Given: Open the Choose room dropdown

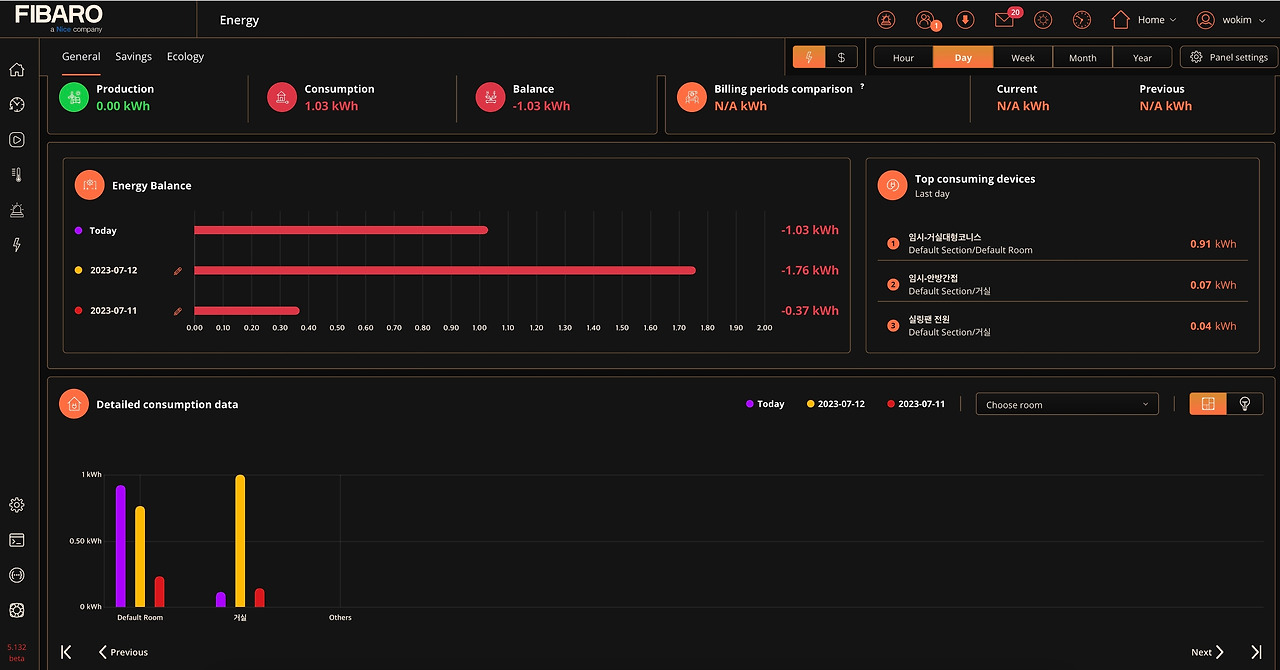Looking at the screenshot, I should point(1067,404).
